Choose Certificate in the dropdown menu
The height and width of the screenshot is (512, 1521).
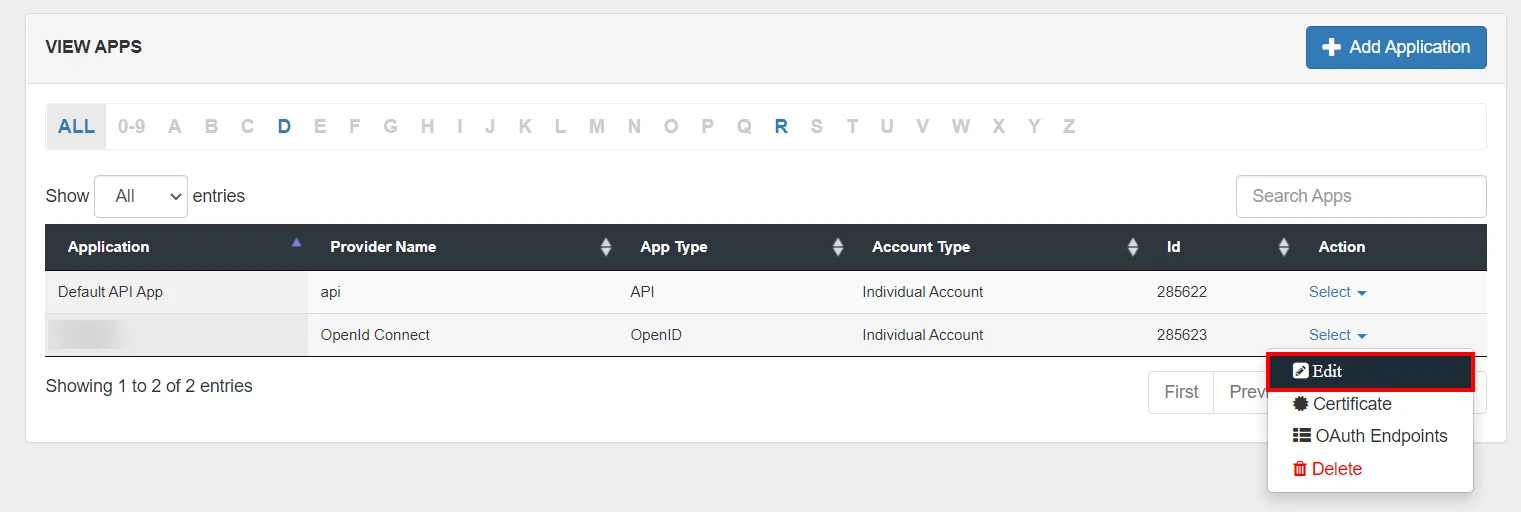point(1370,404)
